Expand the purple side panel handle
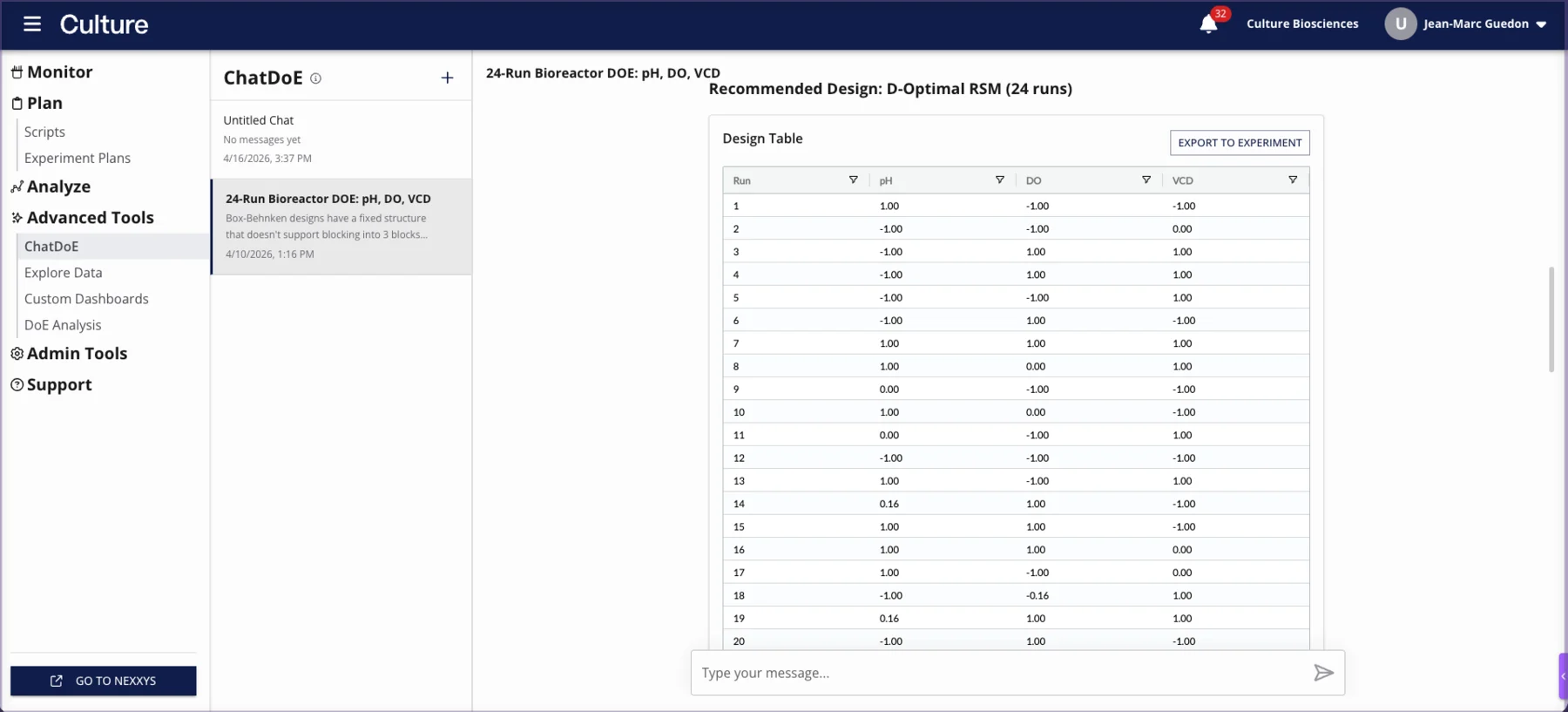 point(1563,675)
